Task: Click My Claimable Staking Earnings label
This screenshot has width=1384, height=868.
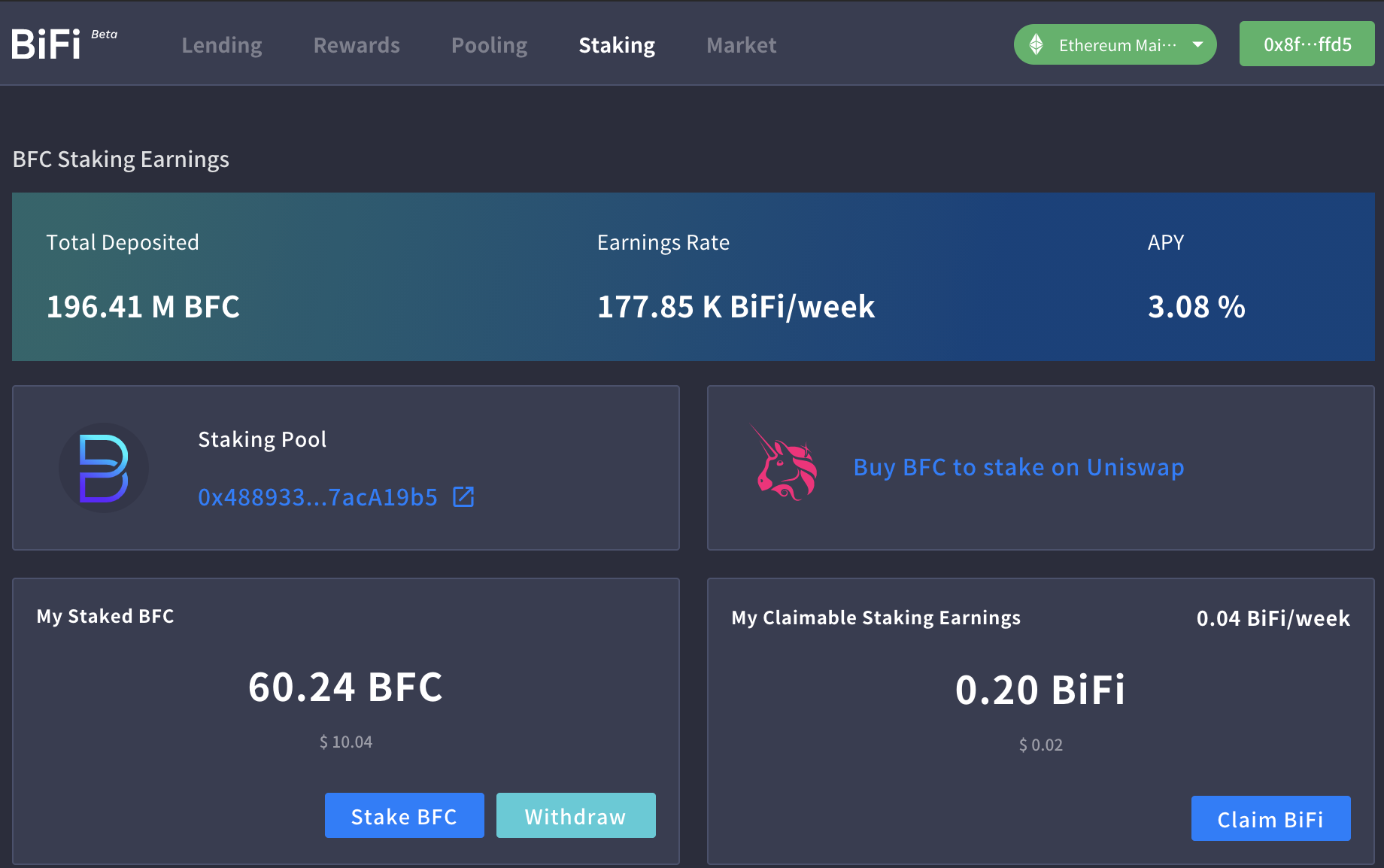Action: pyautogui.click(x=876, y=618)
